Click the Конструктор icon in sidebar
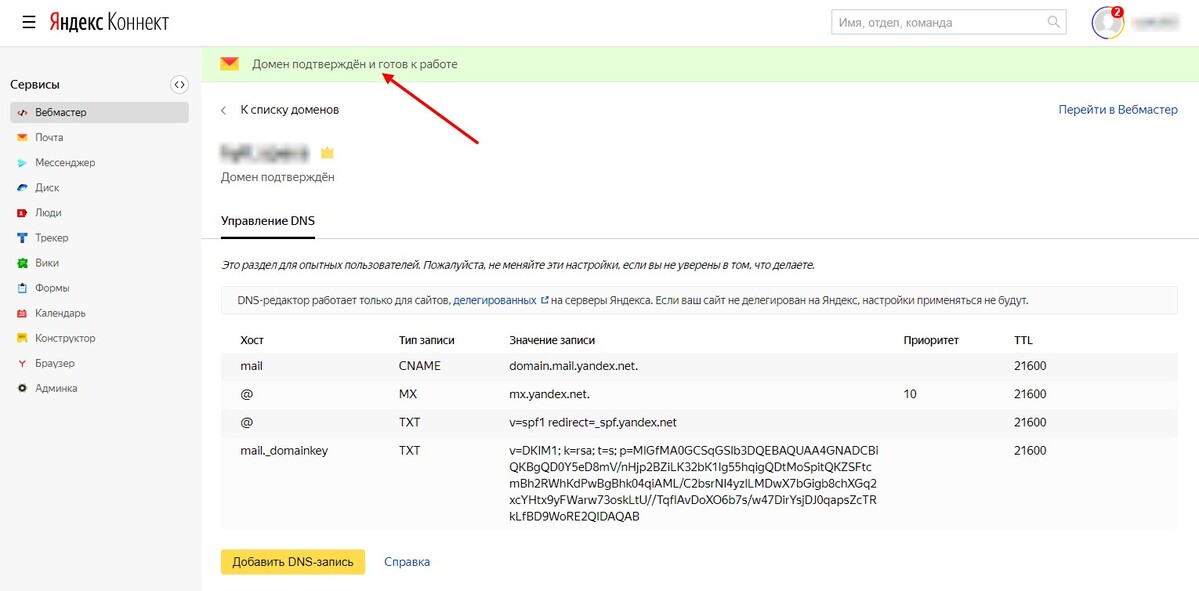 (x=22, y=338)
